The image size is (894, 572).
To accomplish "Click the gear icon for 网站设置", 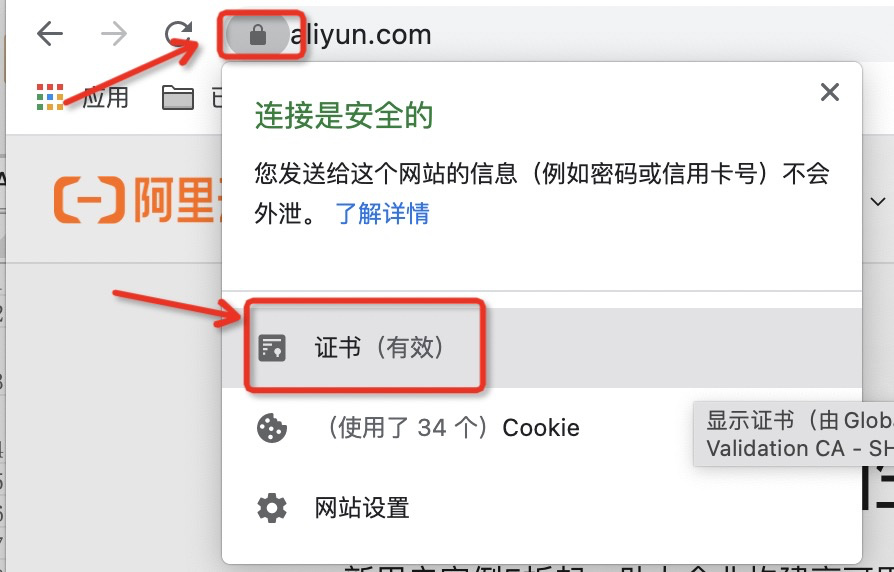I will [272, 508].
